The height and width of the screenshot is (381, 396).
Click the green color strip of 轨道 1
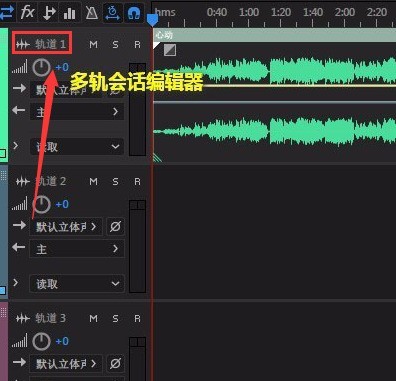[4, 95]
